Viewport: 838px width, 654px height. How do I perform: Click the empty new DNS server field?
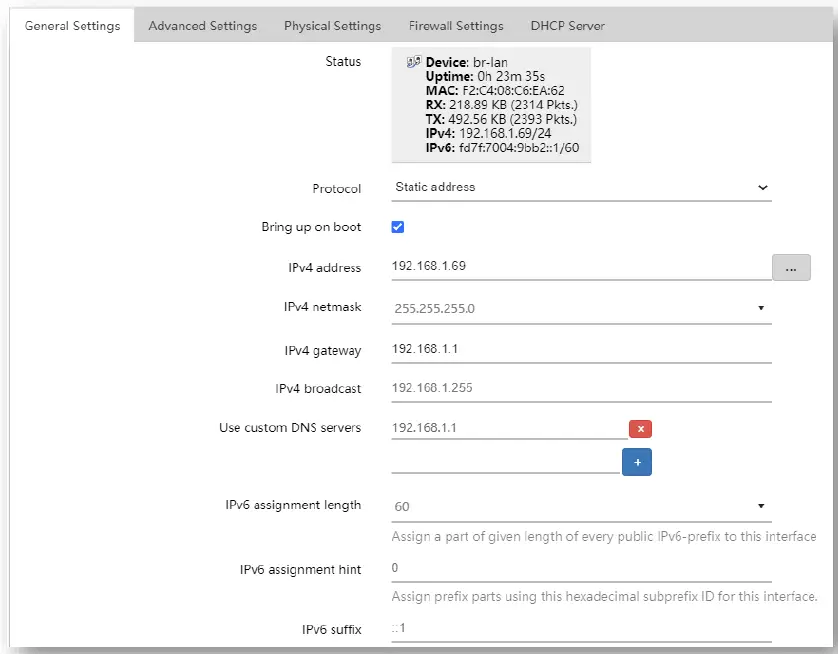click(x=505, y=461)
